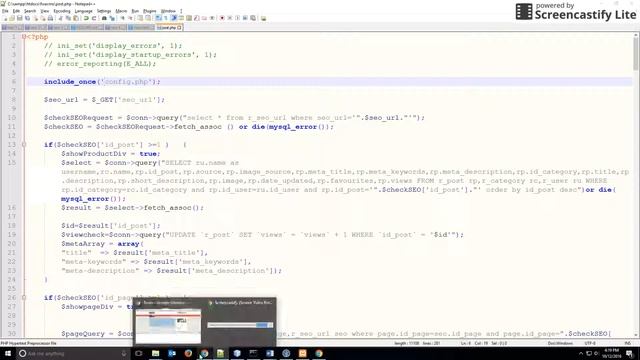Viewport: 640px width, 360px height.
Task: Open the Search menu
Action: point(30,11)
